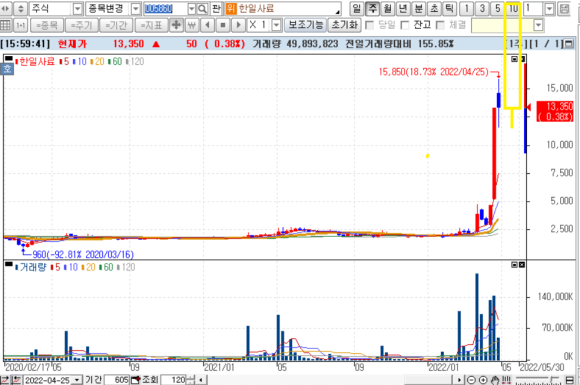
Task: Click the 1•1 chart ratio icon
Action: [x=21, y=25]
